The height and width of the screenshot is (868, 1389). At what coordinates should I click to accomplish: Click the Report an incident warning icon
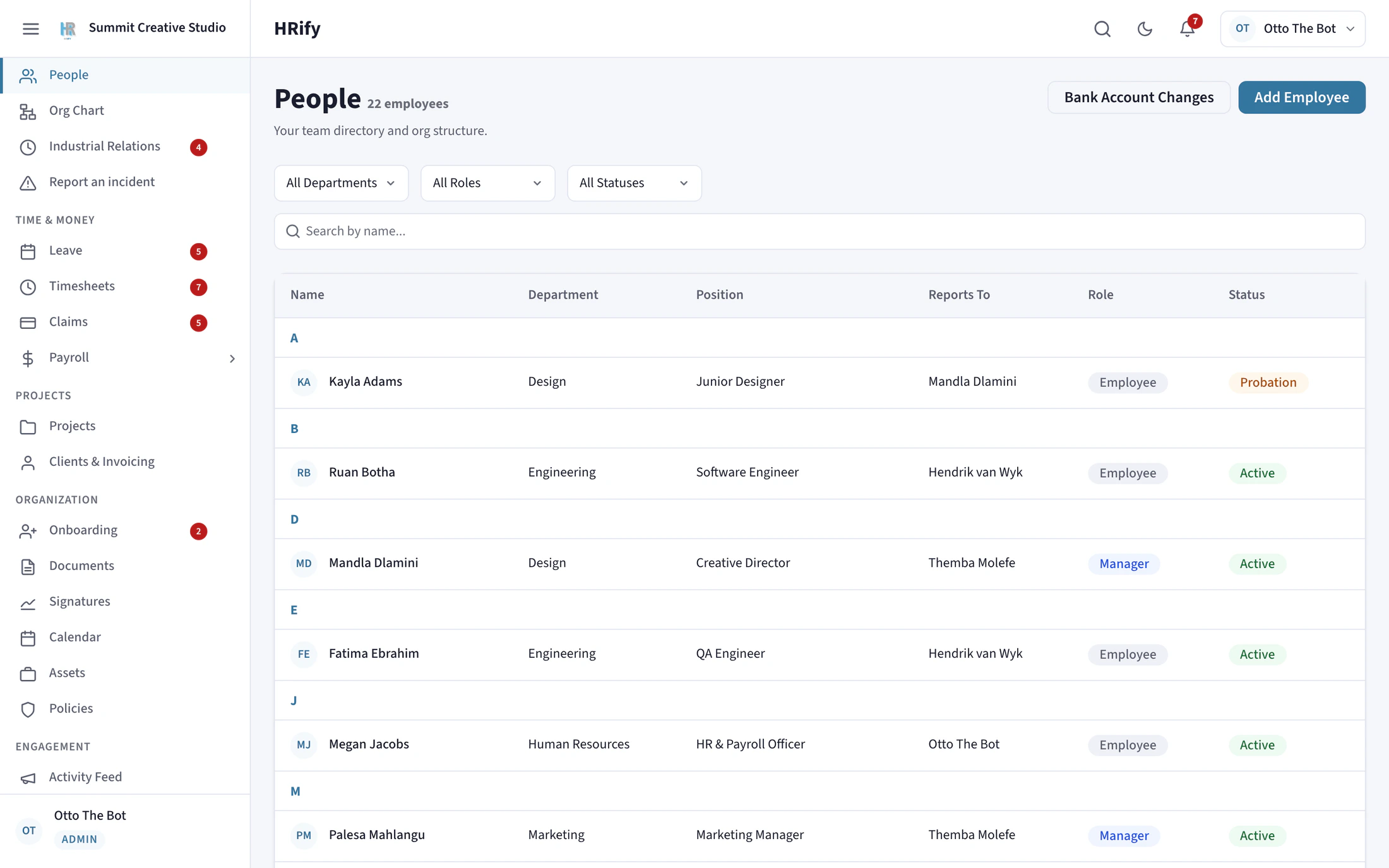28,182
